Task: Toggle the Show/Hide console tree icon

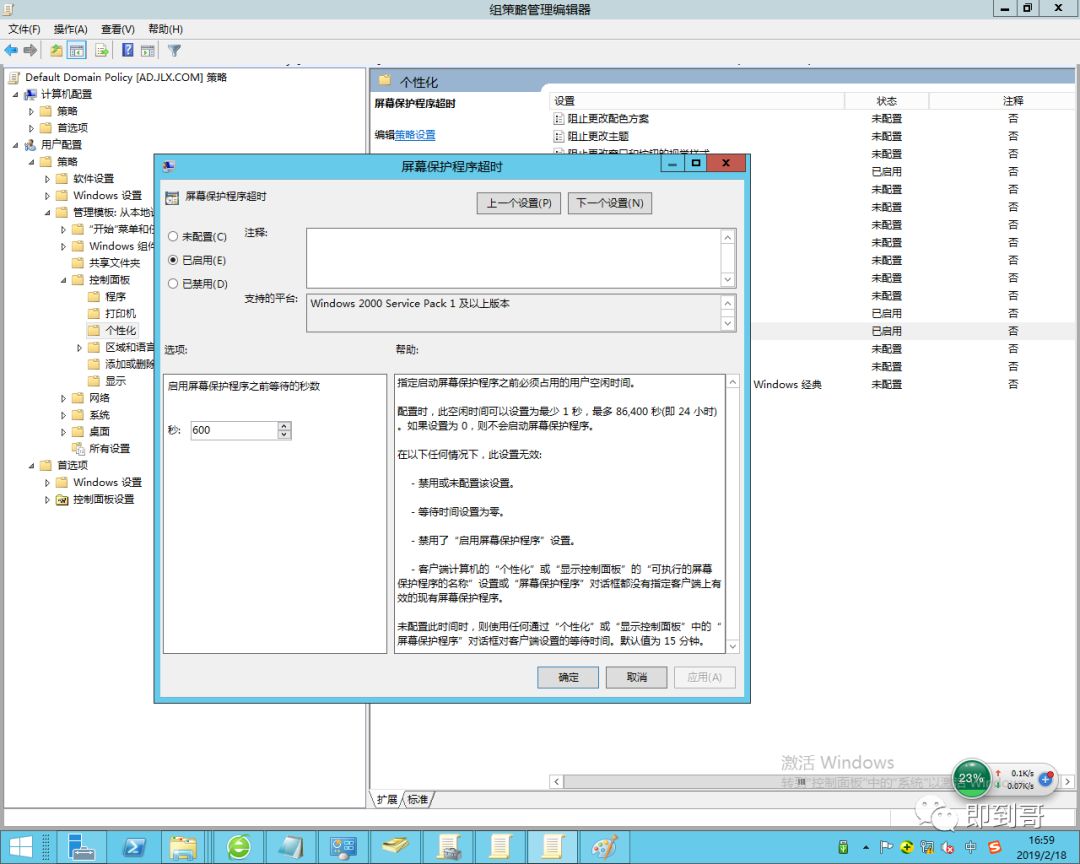Action: tap(77, 50)
